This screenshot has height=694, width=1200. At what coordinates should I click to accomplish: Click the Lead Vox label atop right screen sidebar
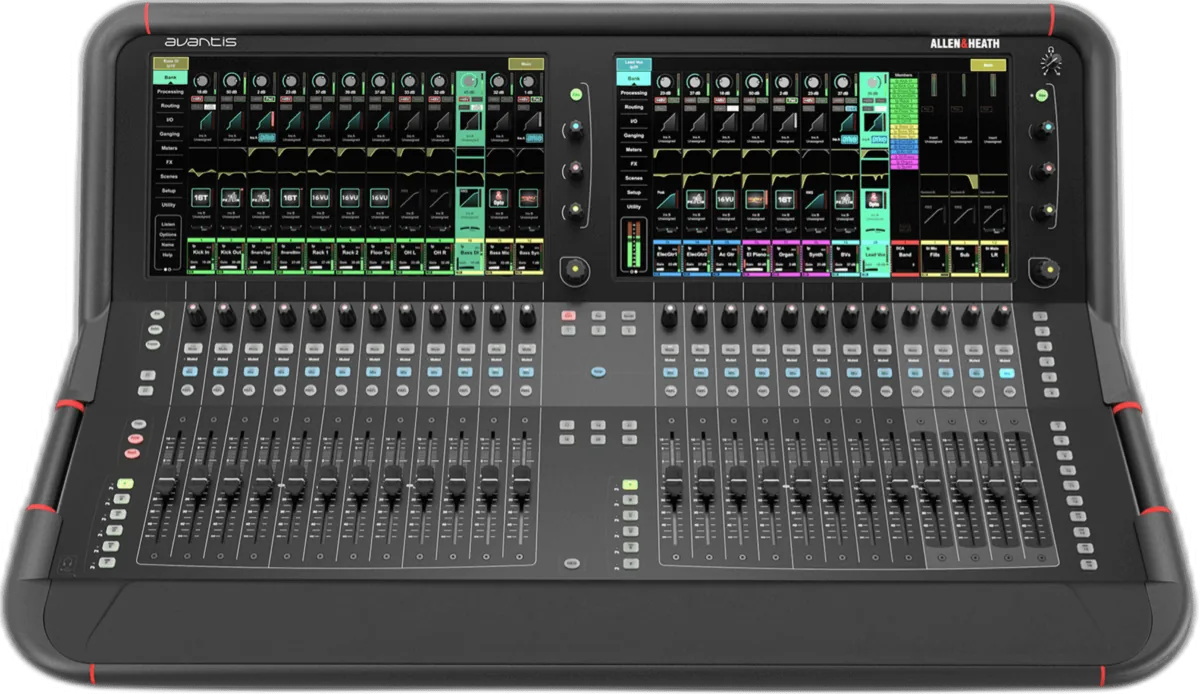point(634,63)
